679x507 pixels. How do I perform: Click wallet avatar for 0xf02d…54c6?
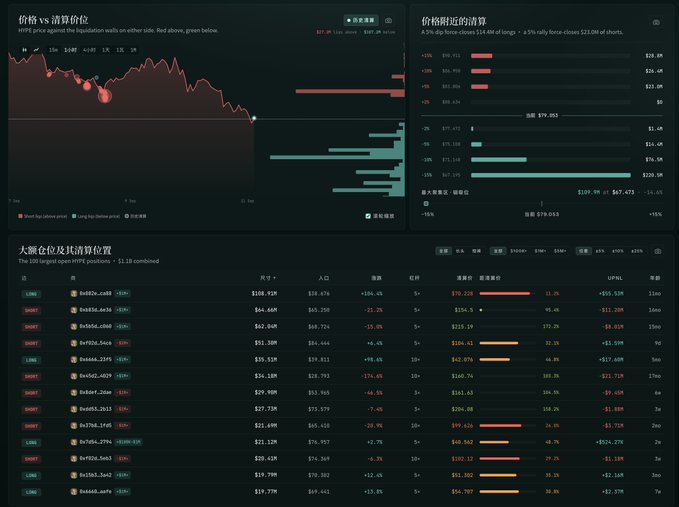coord(74,343)
